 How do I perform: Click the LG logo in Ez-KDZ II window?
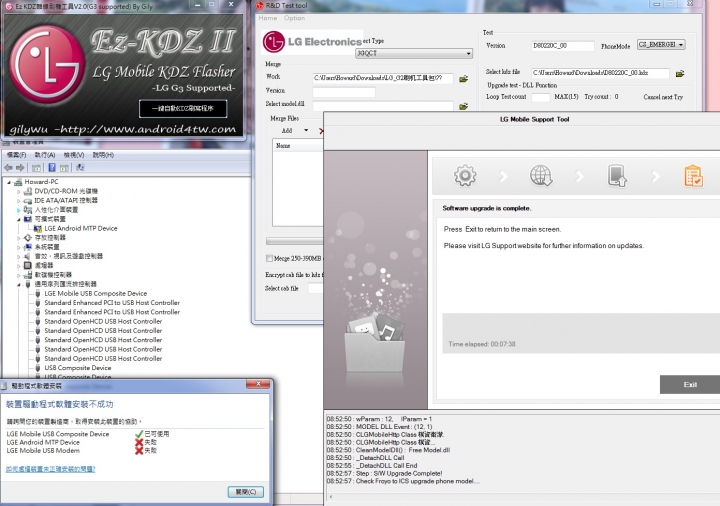47,64
